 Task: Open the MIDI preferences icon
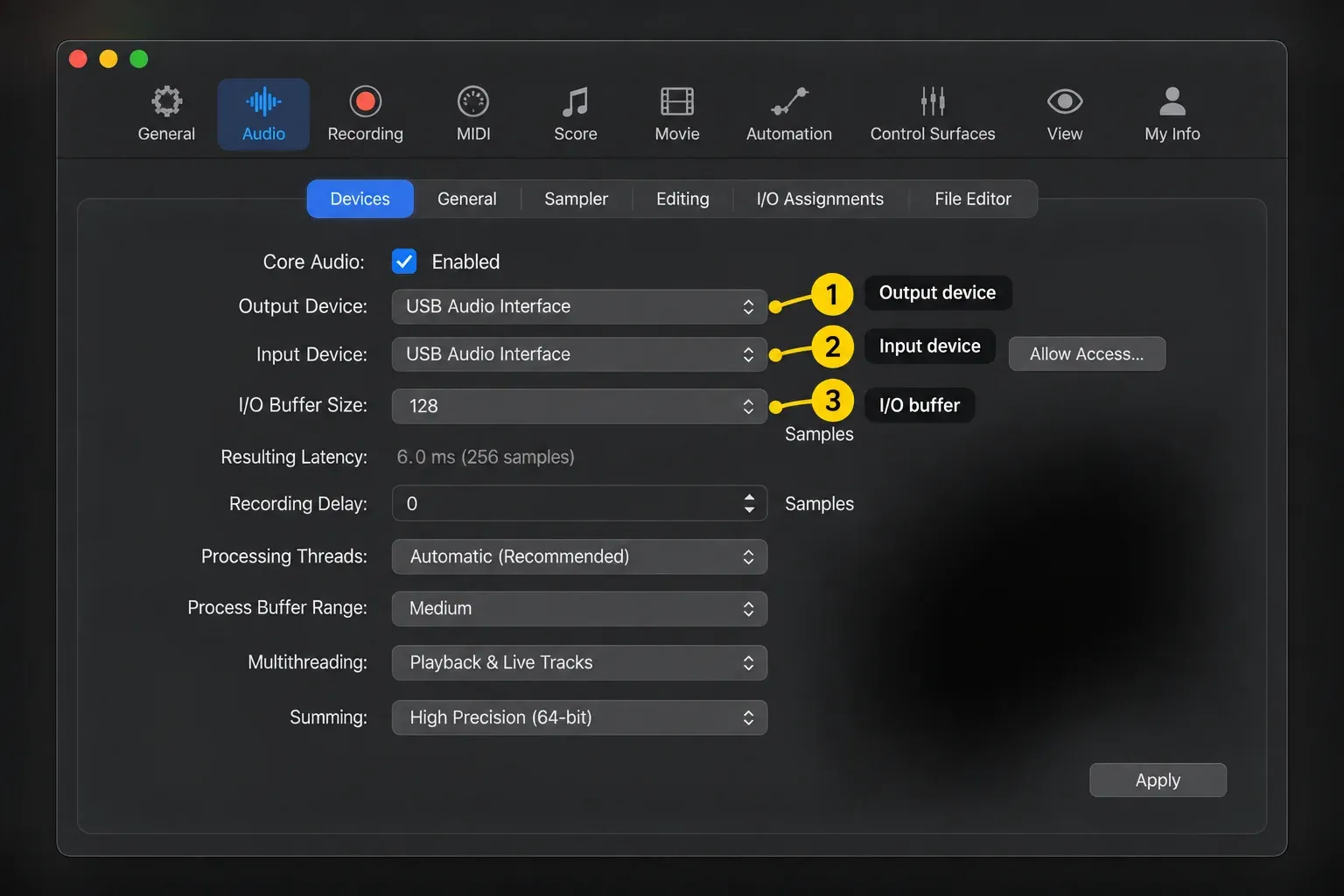[x=473, y=101]
